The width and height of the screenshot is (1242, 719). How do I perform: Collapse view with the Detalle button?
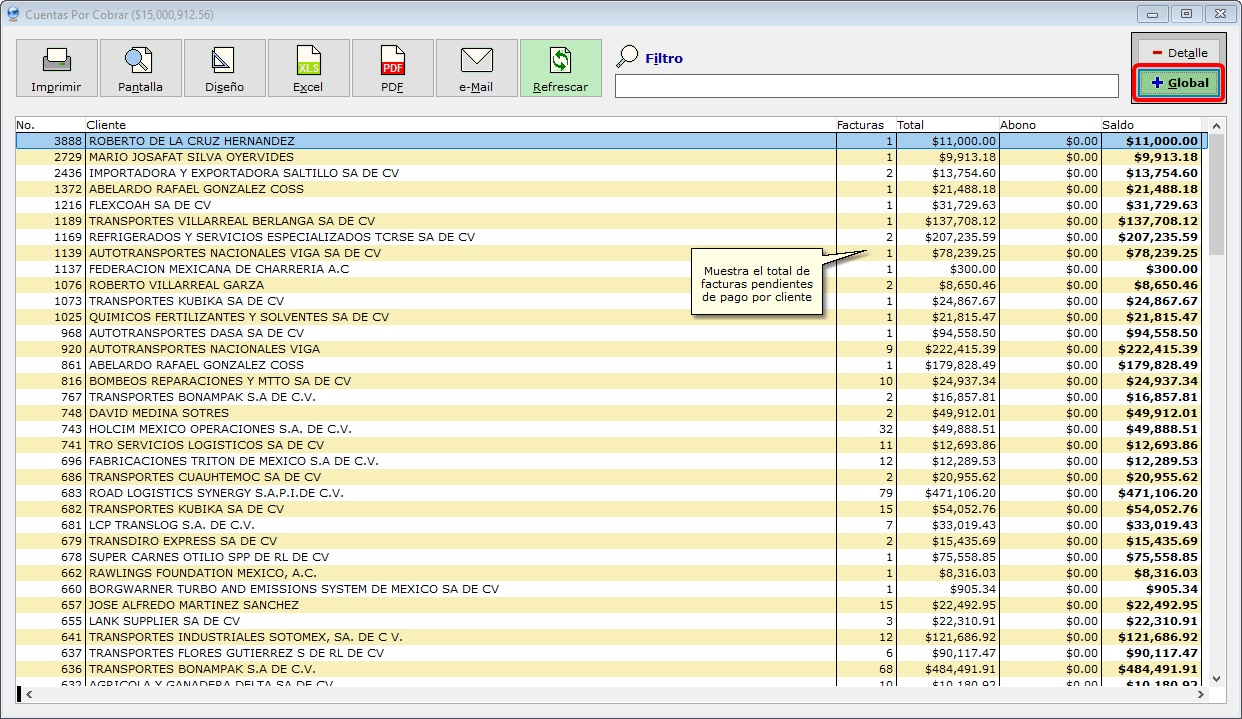pos(1179,53)
